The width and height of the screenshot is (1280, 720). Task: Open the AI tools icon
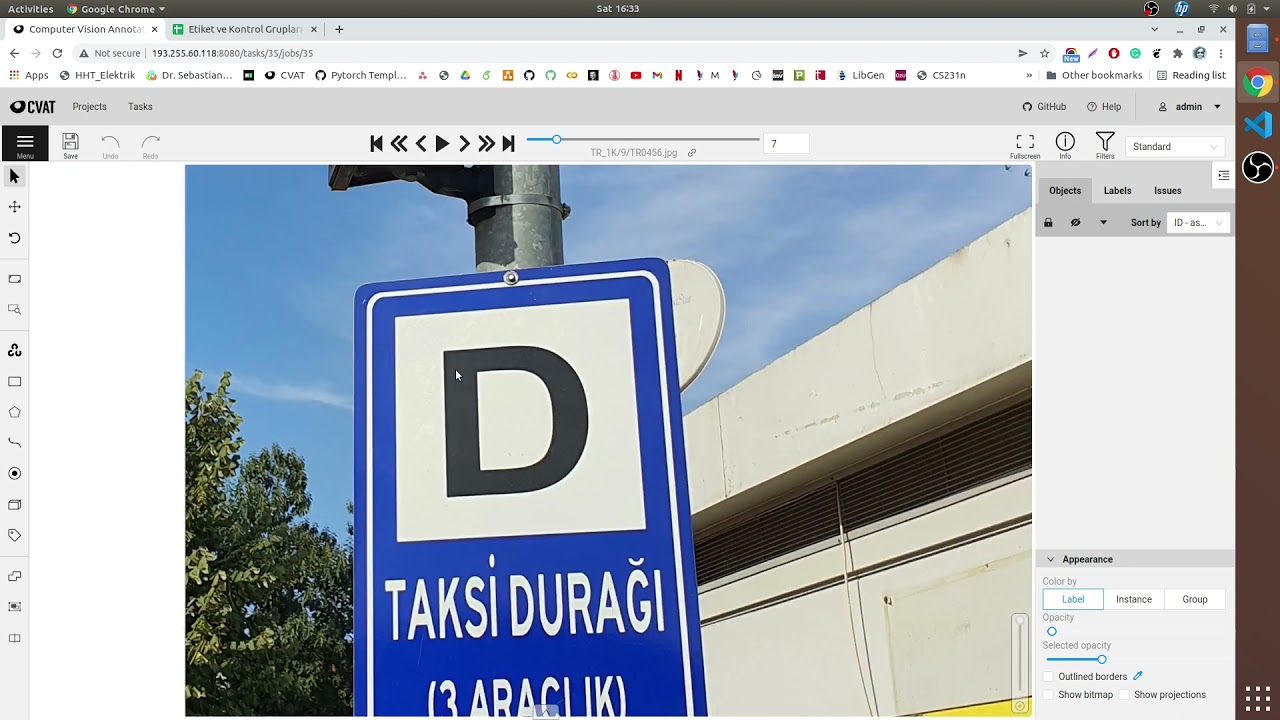point(14,350)
